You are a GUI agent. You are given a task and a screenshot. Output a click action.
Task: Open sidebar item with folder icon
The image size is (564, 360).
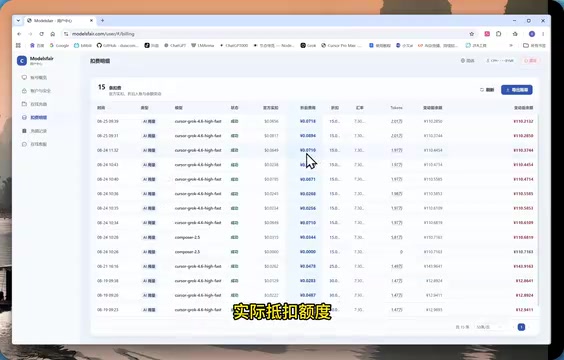[34, 104]
